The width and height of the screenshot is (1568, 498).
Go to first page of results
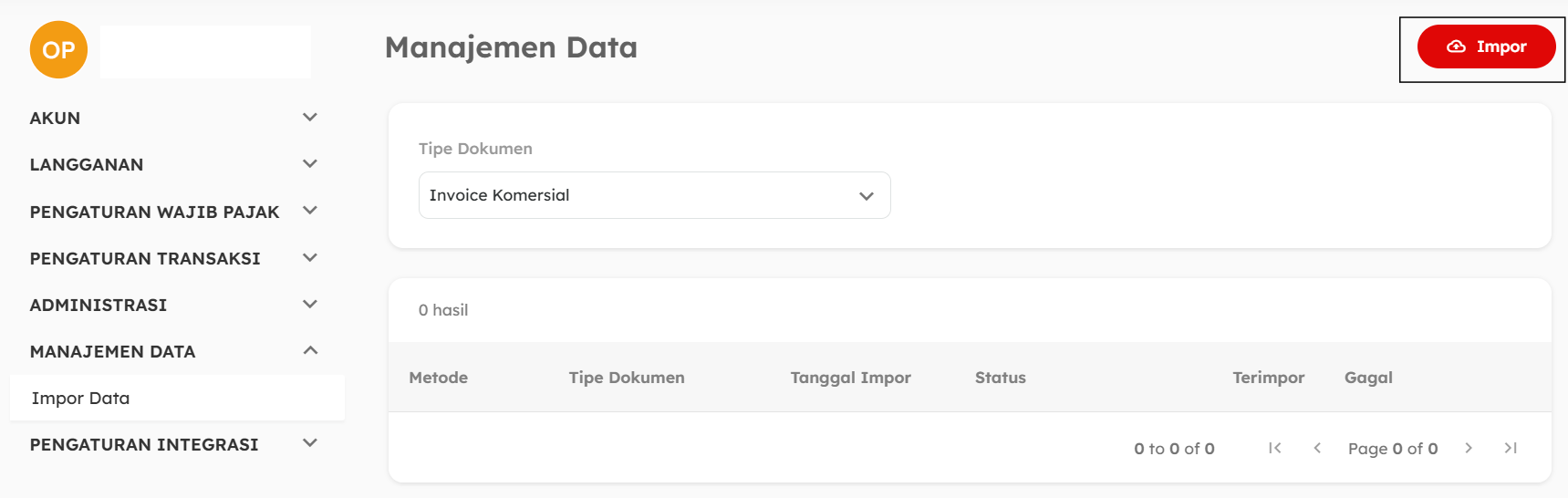pyautogui.click(x=1275, y=448)
